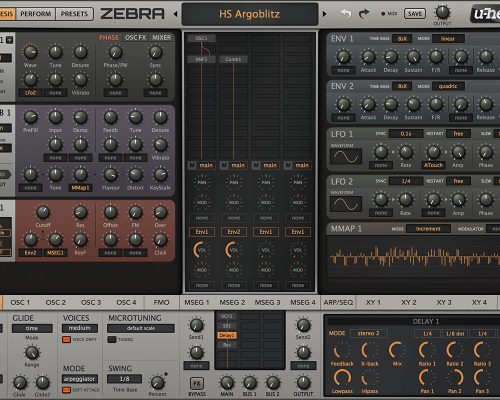Click the Delay 1 Pan 2 arc knob
500x400 pixels.
455,378
